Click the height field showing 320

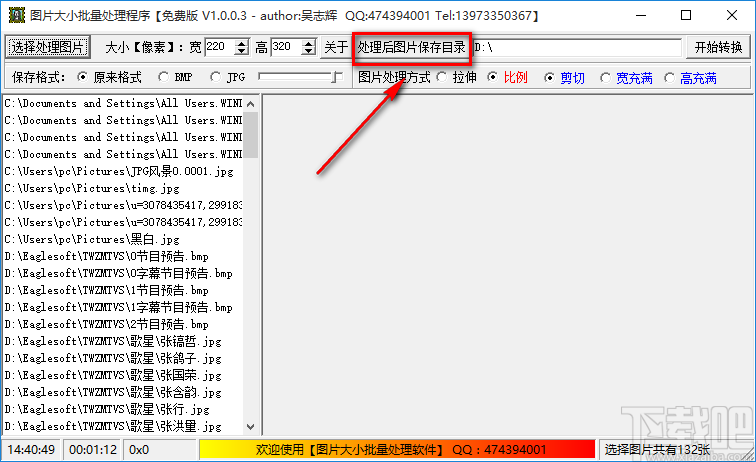(x=287, y=47)
